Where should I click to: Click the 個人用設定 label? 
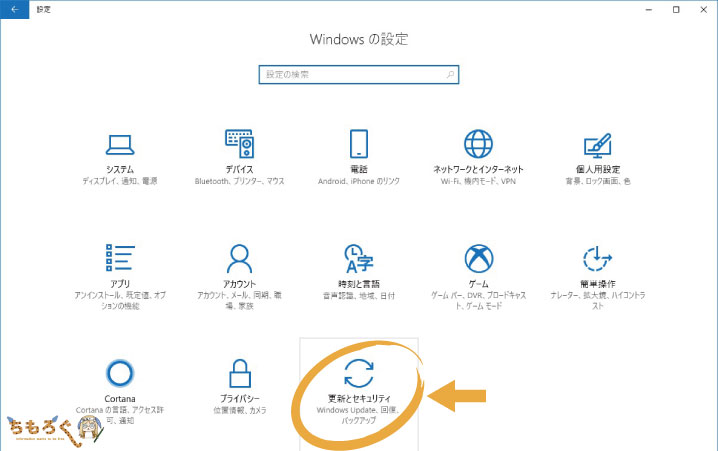tap(598, 169)
